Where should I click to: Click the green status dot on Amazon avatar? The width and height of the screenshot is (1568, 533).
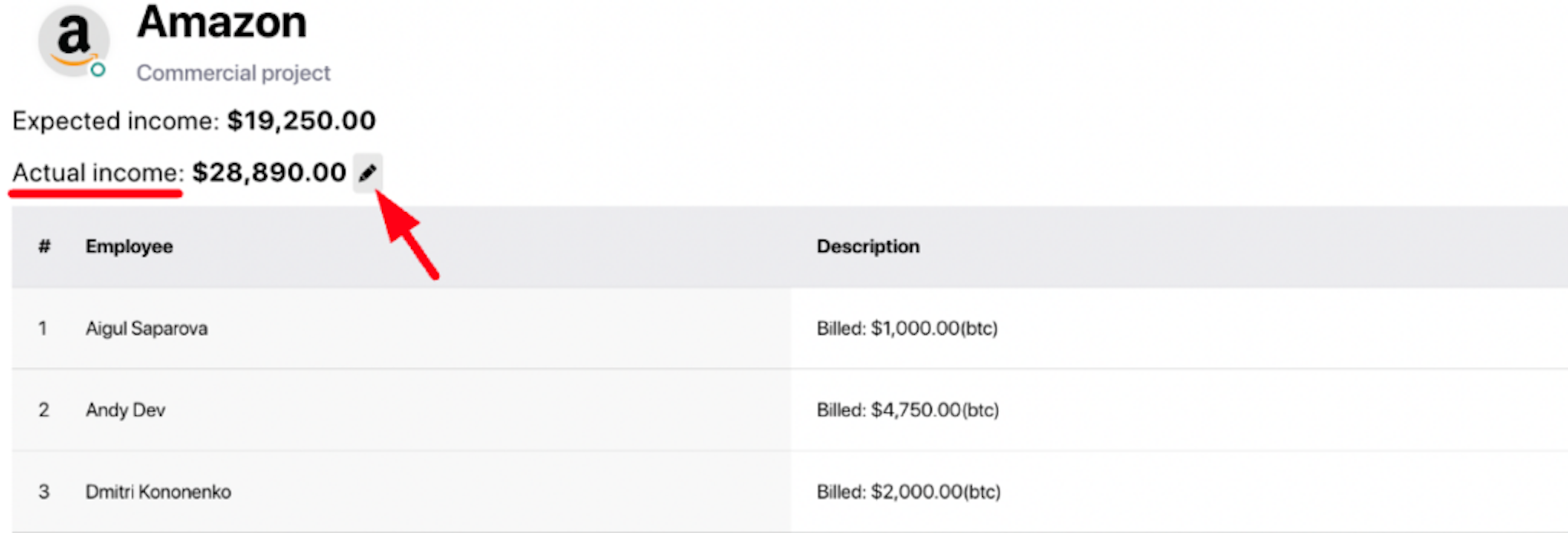[x=98, y=70]
